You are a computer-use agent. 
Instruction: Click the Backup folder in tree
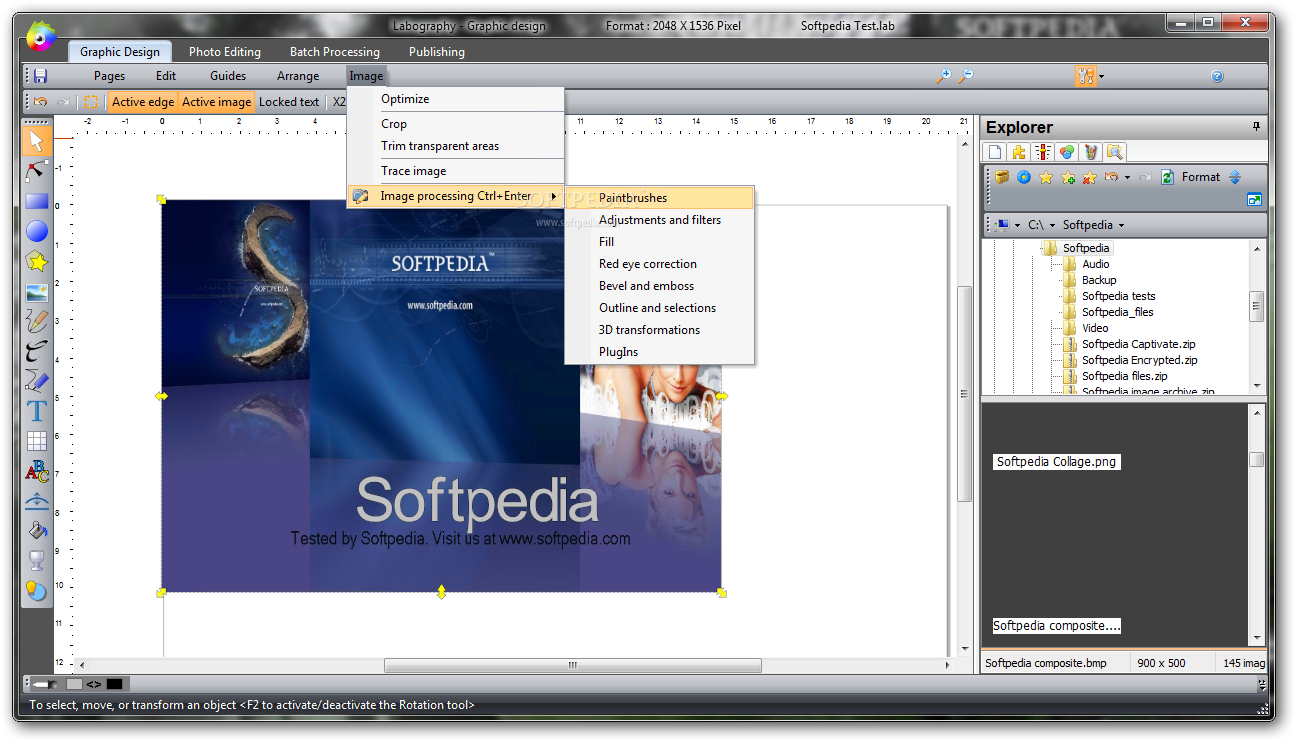tap(1099, 280)
